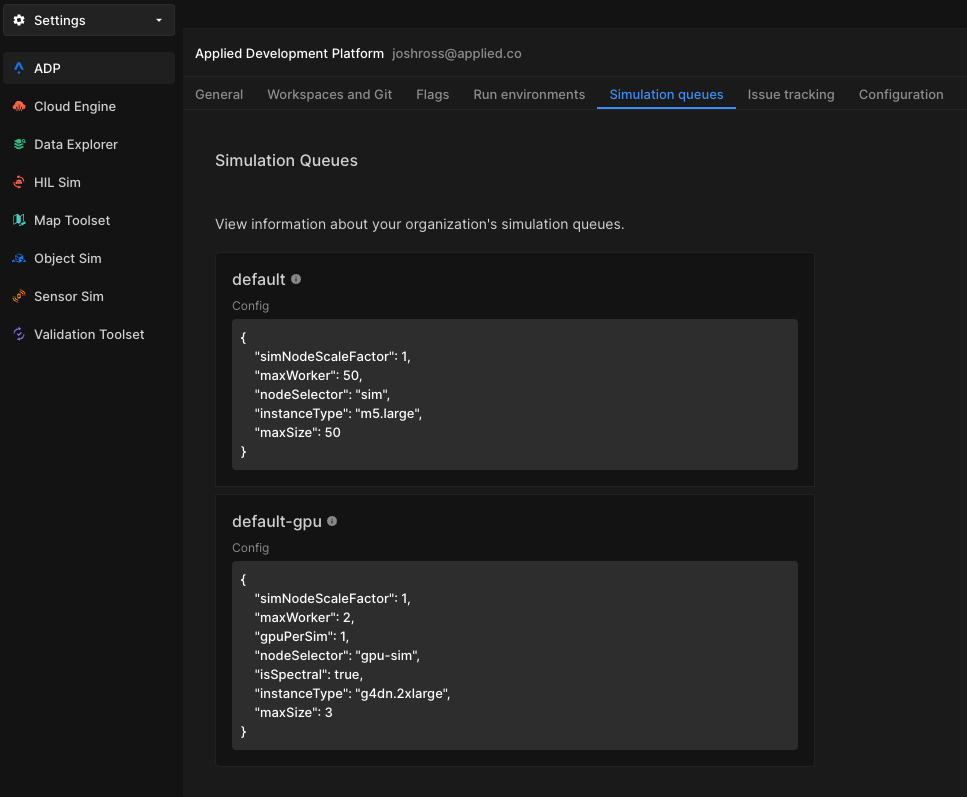Image resolution: width=967 pixels, height=797 pixels.
Task: Open the Issue tracking tab
Action: (x=791, y=94)
